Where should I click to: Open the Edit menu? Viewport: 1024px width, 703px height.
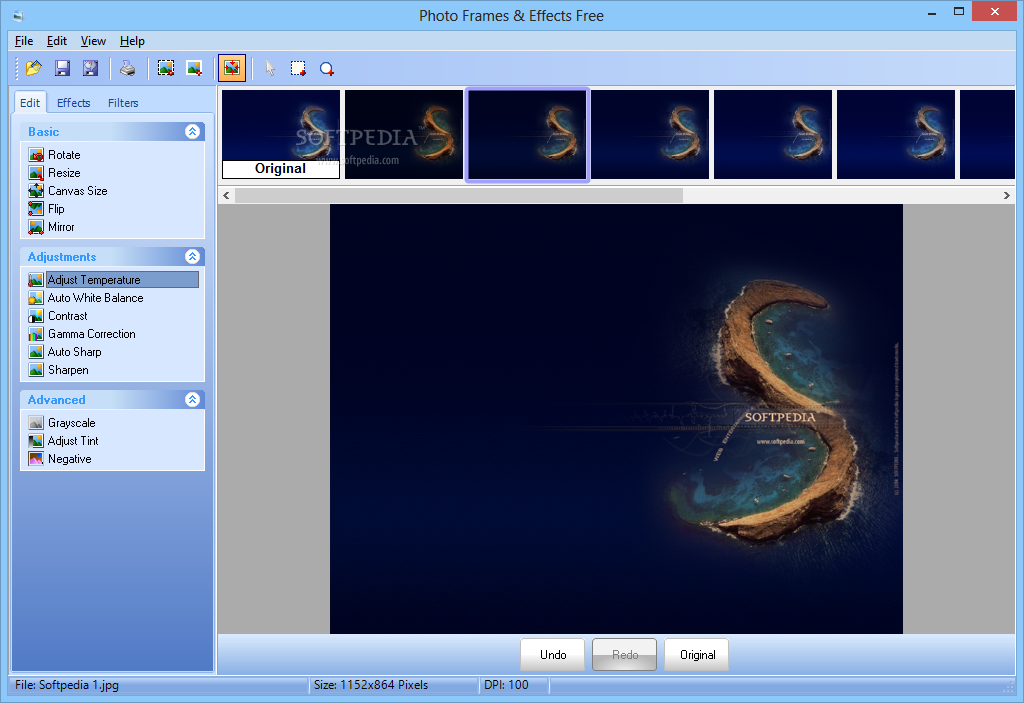tap(57, 41)
